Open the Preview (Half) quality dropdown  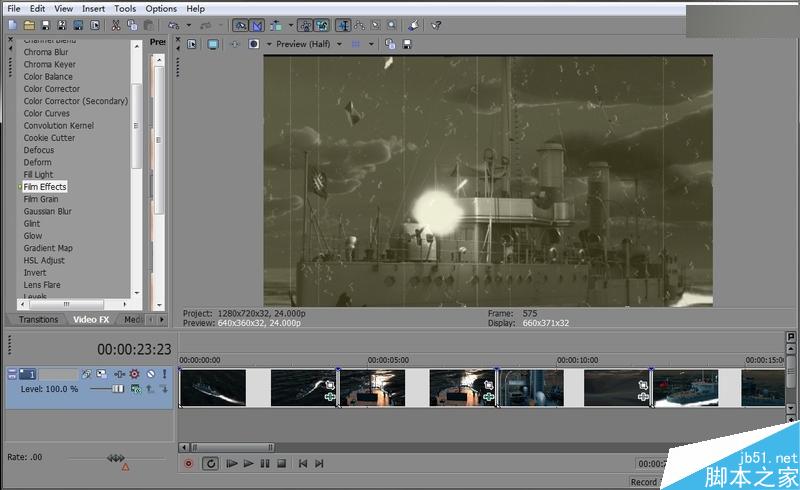click(309, 44)
